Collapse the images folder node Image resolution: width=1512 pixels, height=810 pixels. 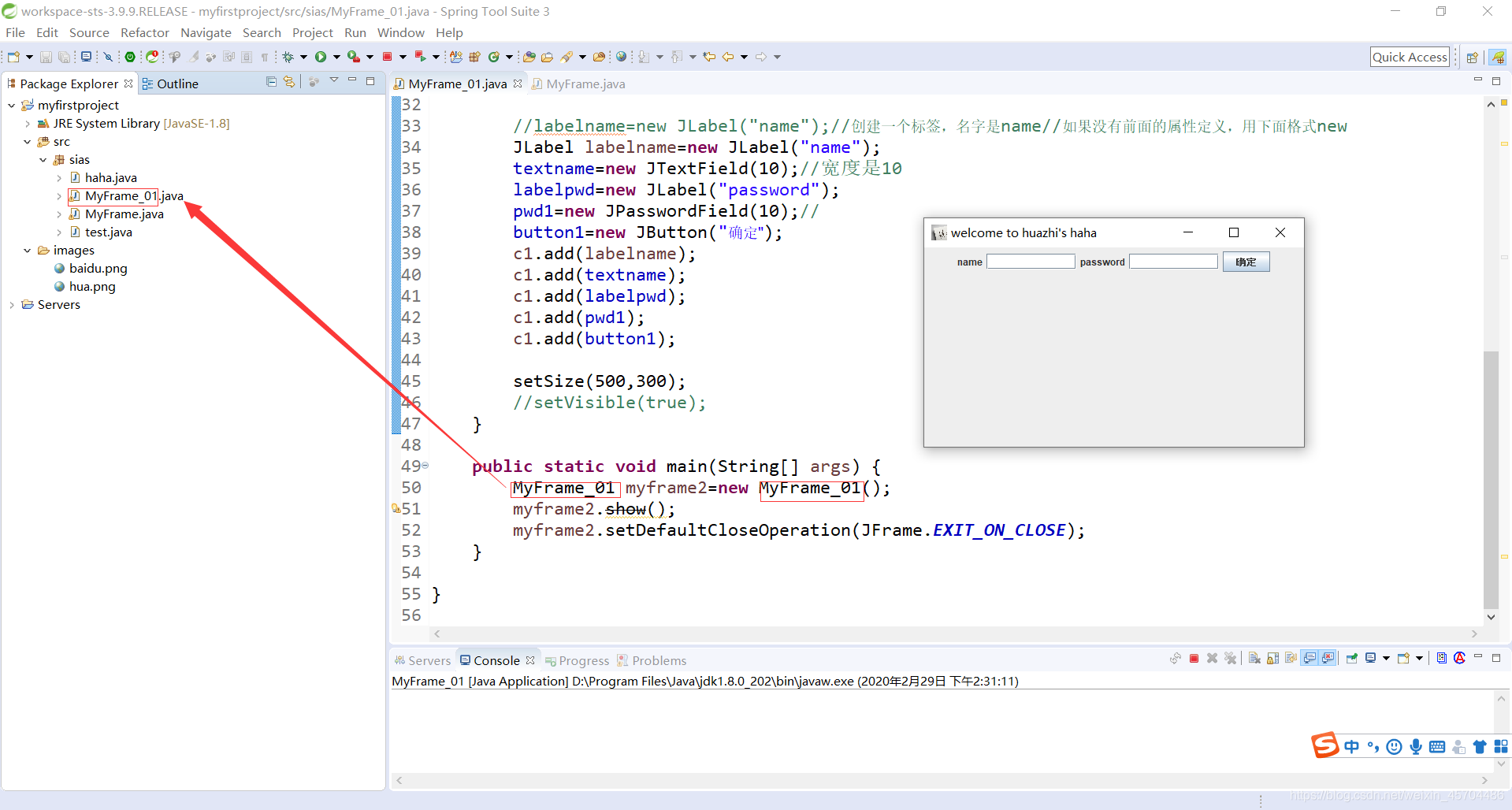point(28,251)
